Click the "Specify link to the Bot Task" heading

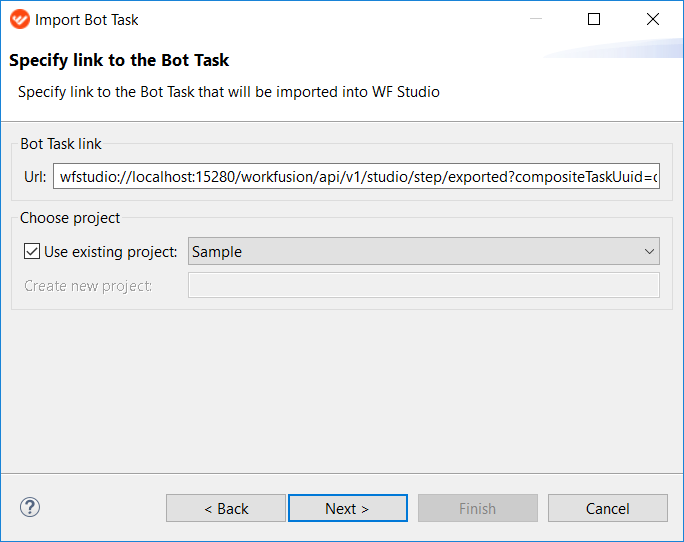click(119, 60)
